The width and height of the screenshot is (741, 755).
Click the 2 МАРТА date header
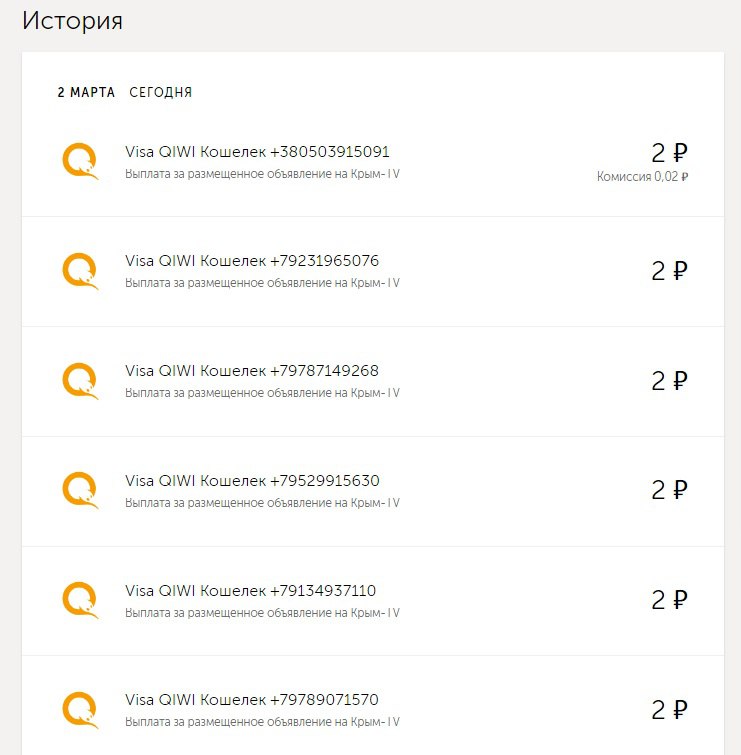[x=86, y=92]
